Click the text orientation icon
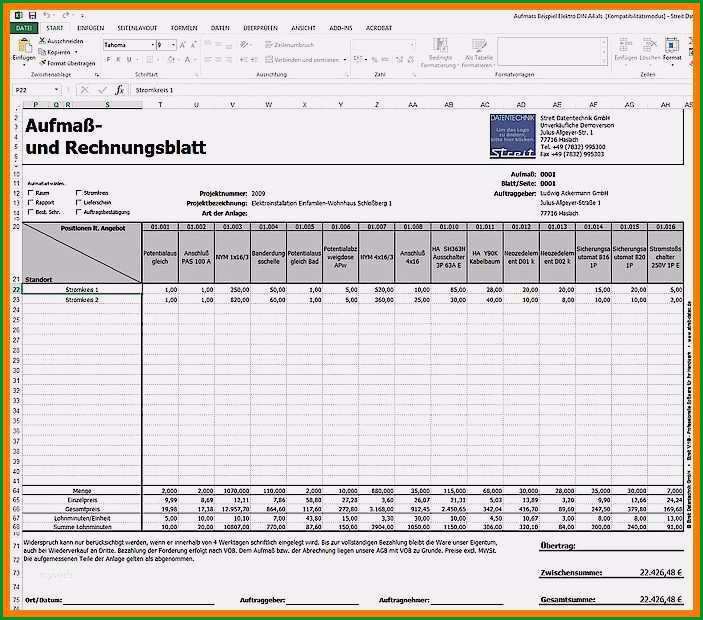Viewport: 703px width, 620px height. tap(244, 45)
